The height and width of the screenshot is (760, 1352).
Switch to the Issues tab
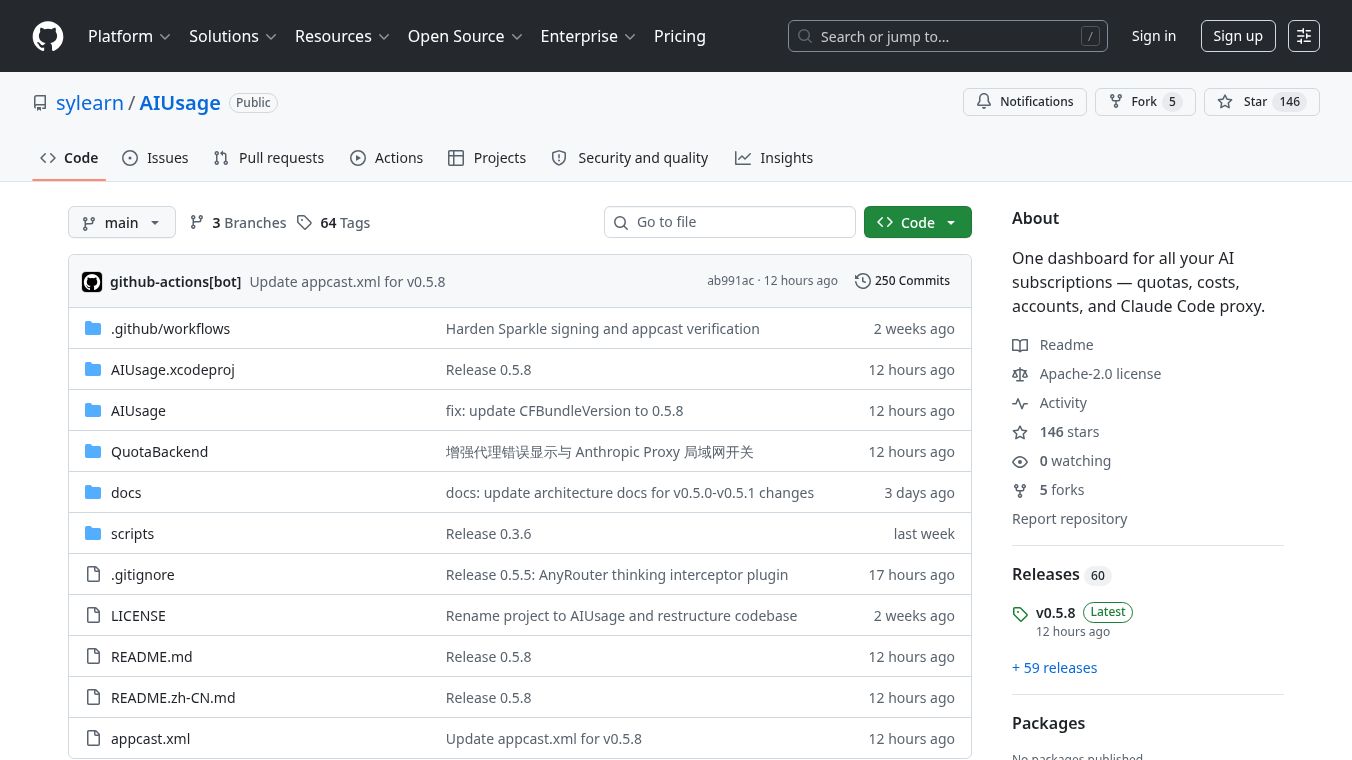click(155, 158)
